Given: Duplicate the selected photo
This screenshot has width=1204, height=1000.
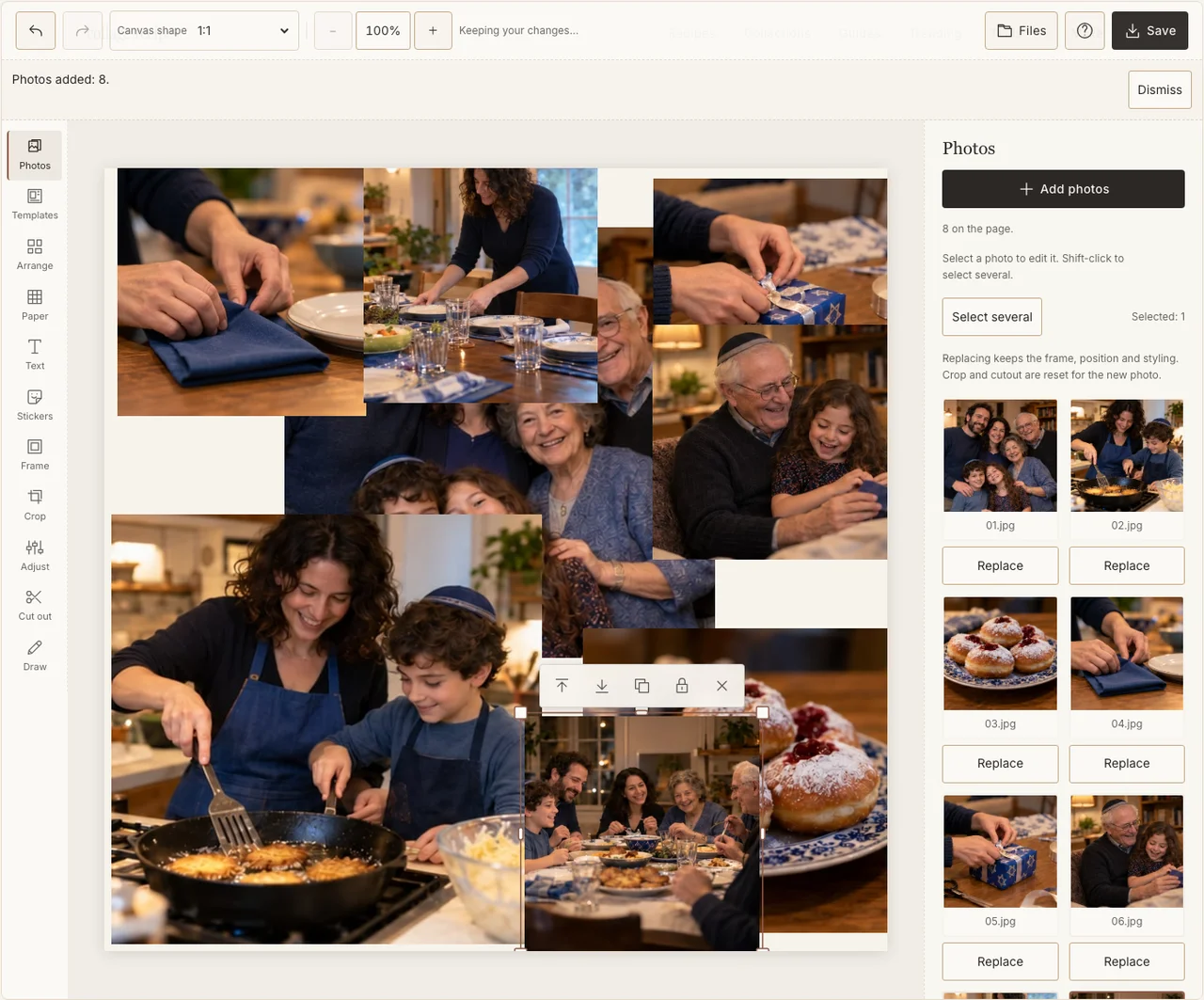Looking at the screenshot, I should pyautogui.click(x=642, y=686).
